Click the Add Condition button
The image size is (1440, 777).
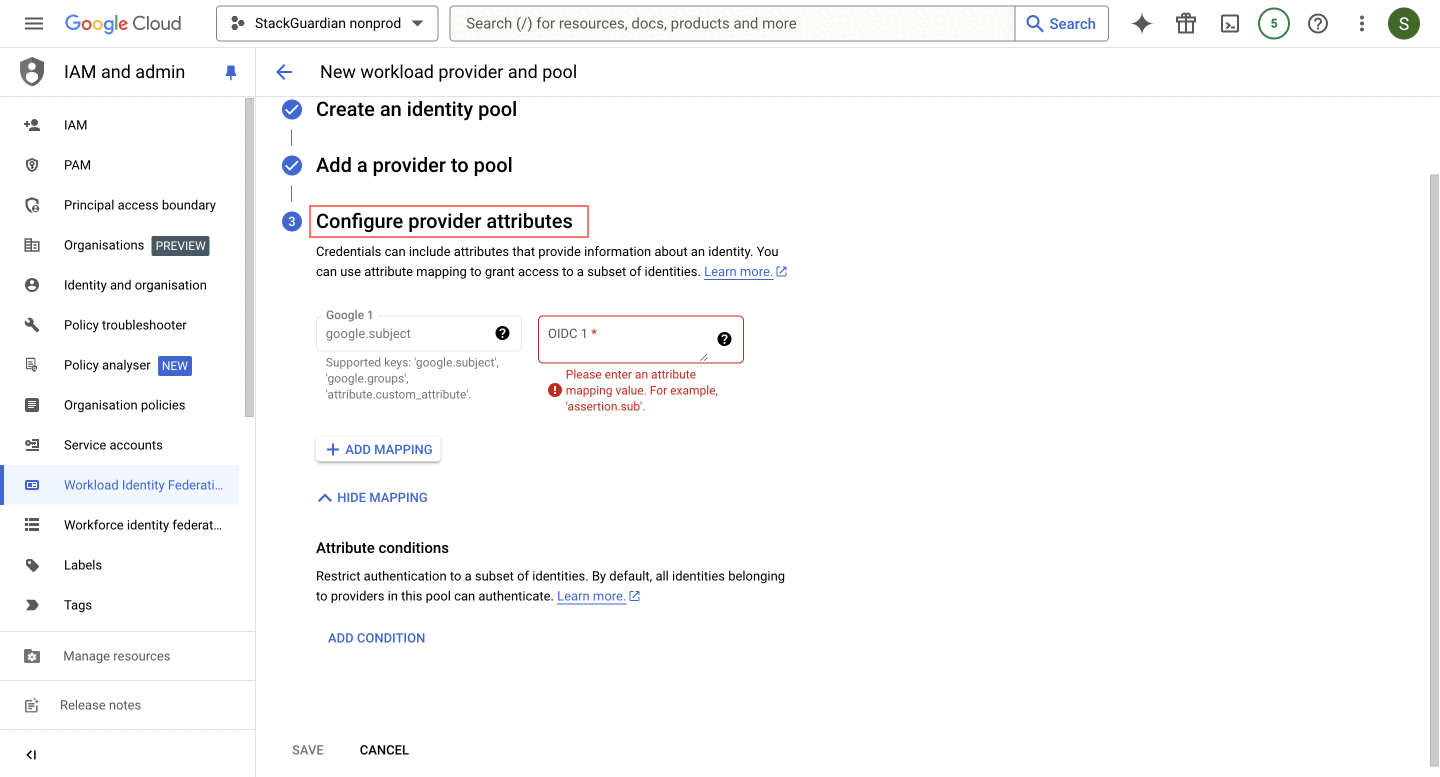pos(376,638)
